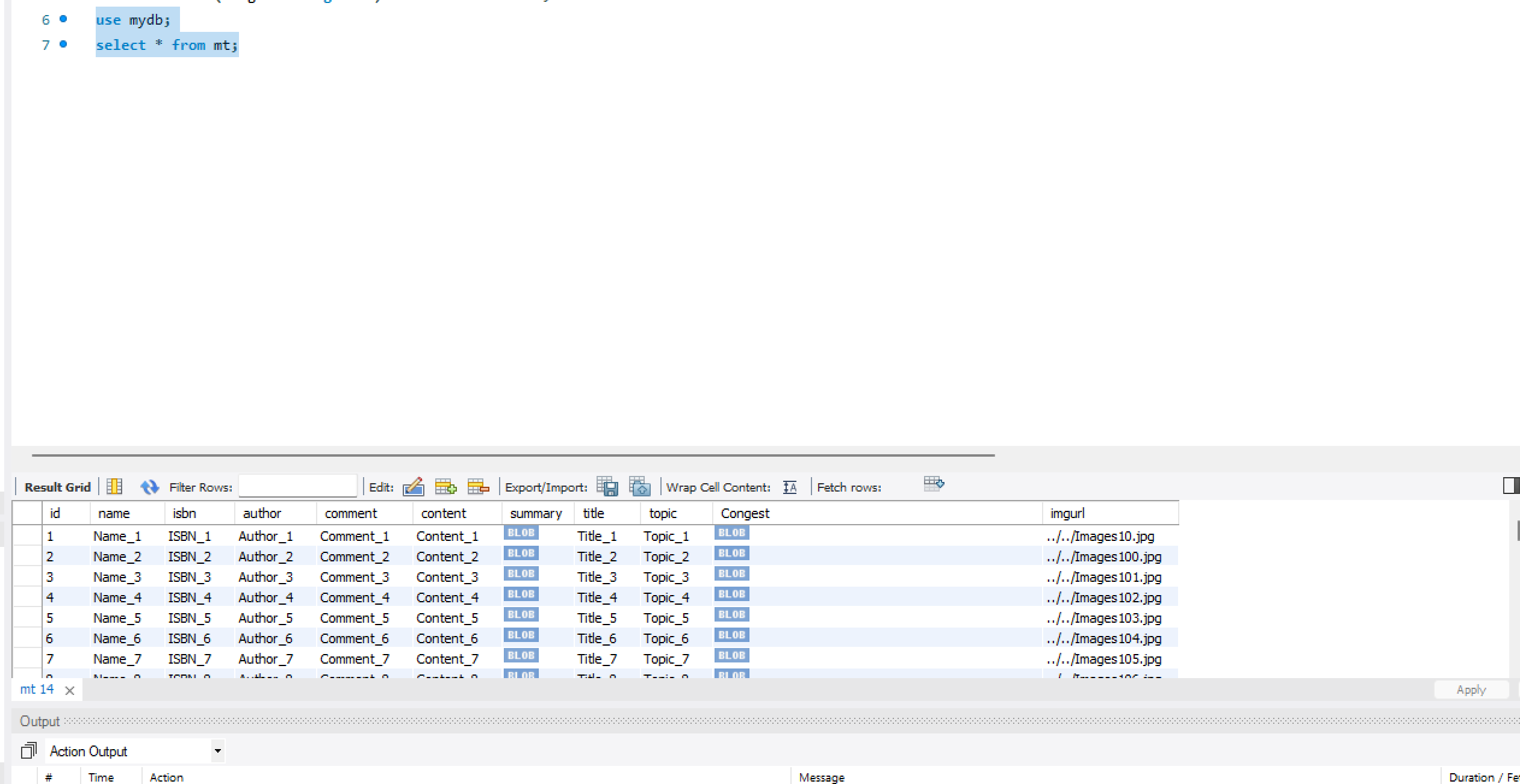Screen dimensions: 1520x784
Task: Refresh the result grid data
Action: pyautogui.click(x=149, y=486)
